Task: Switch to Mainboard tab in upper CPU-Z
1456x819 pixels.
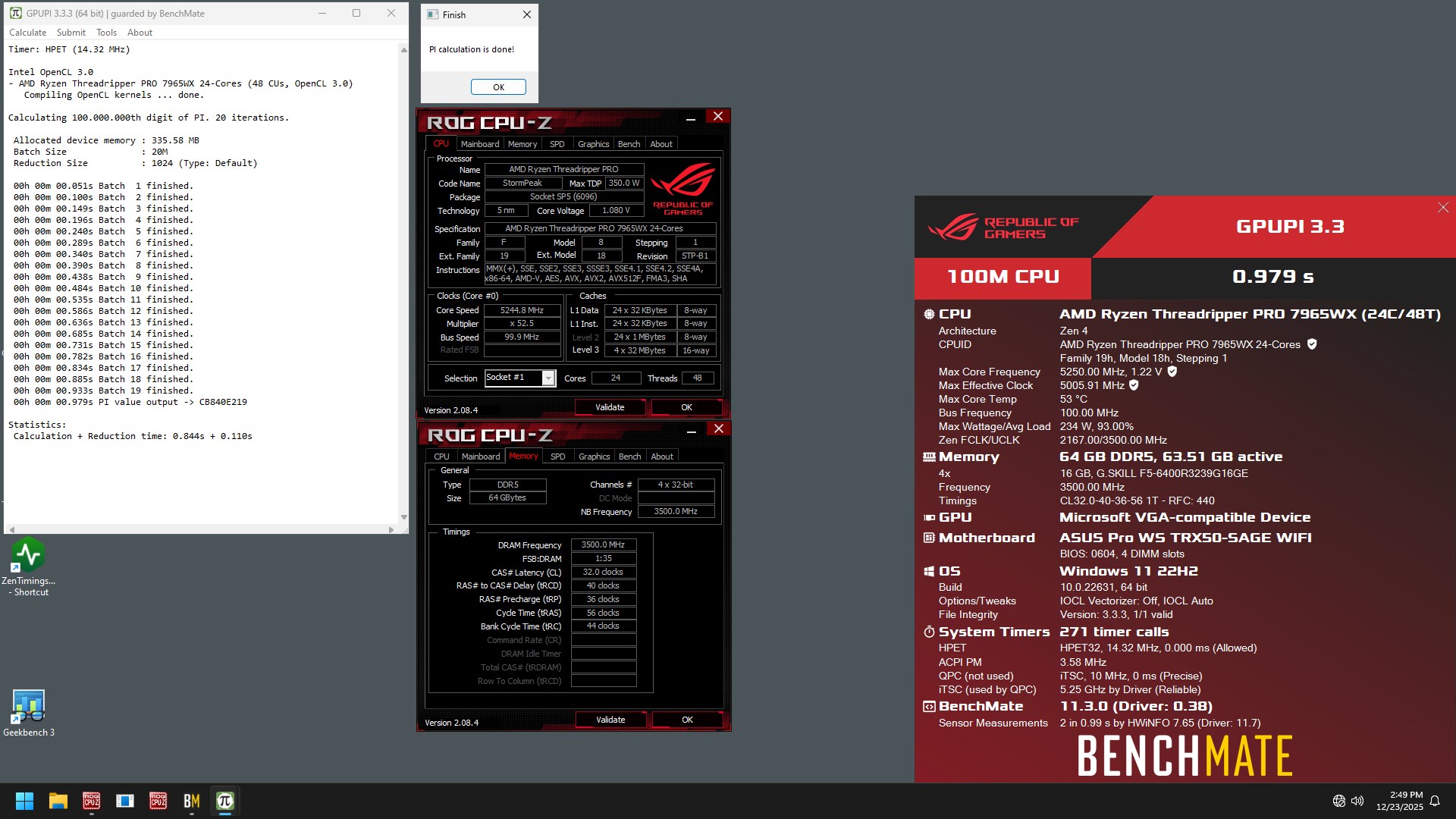Action: 480,144
